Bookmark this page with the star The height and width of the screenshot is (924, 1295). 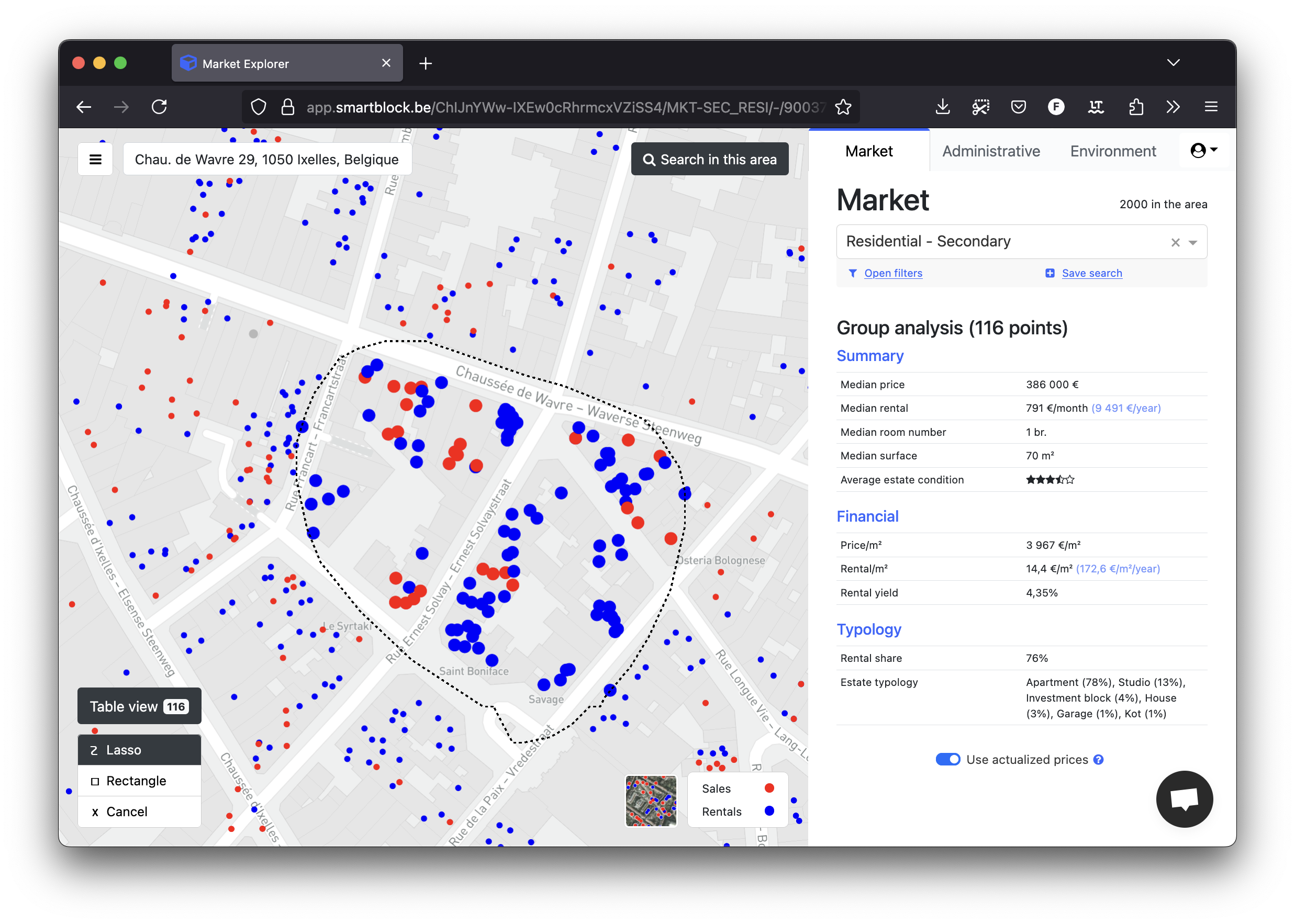pyautogui.click(x=843, y=107)
